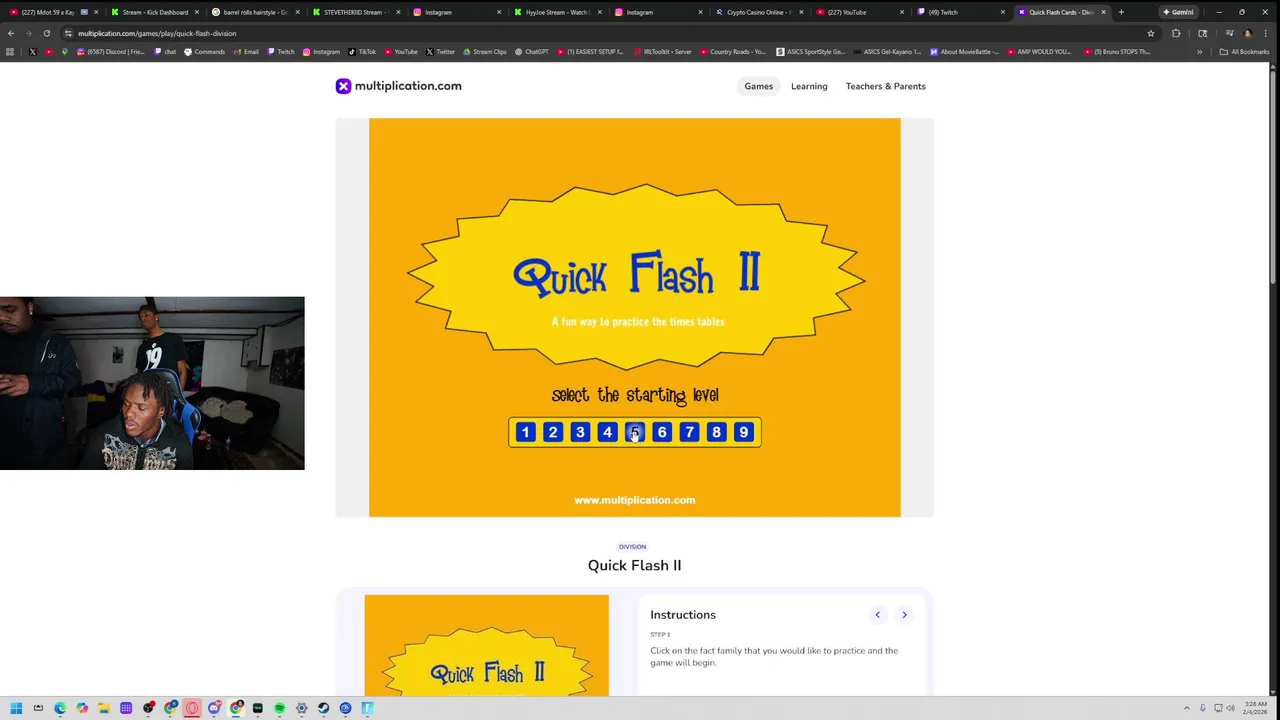Select starting level 3
This screenshot has height=720, width=1280.
tap(580, 432)
